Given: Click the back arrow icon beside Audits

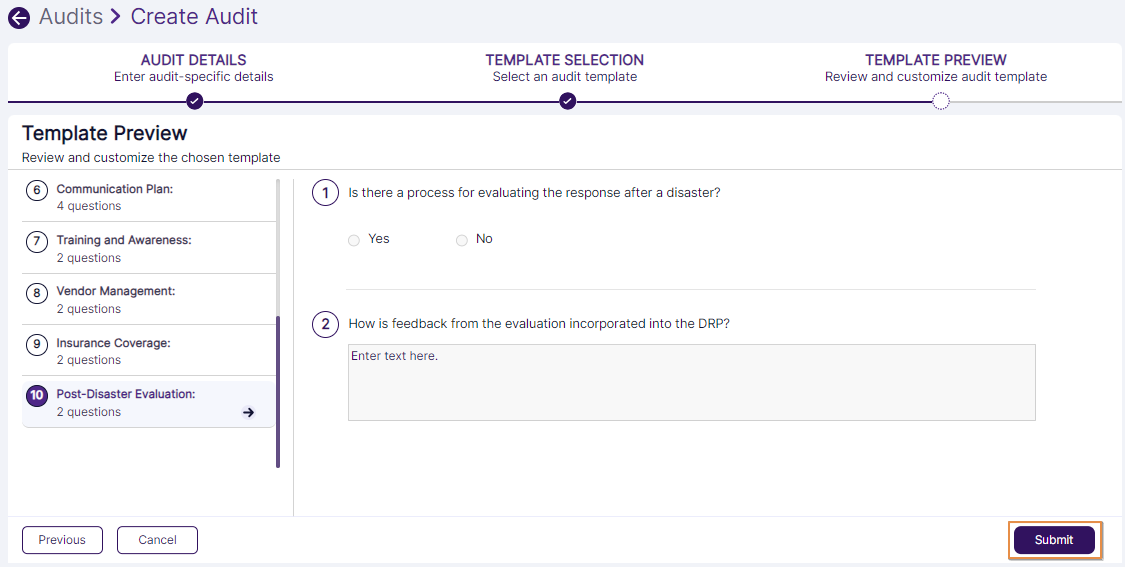Looking at the screenshot, I should coord(19,18).
